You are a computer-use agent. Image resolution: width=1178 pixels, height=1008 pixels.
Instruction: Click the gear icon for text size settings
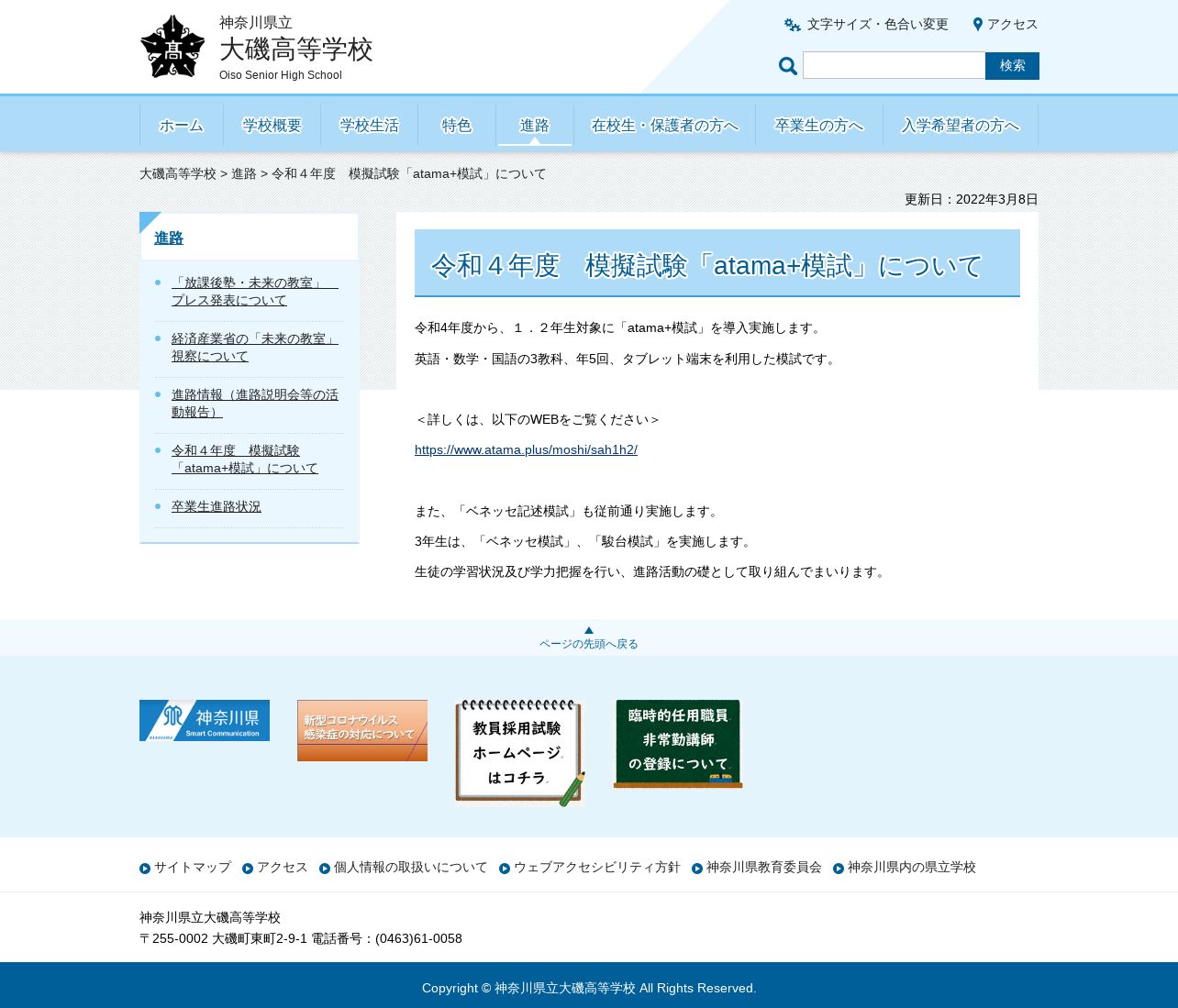(793, 25)
